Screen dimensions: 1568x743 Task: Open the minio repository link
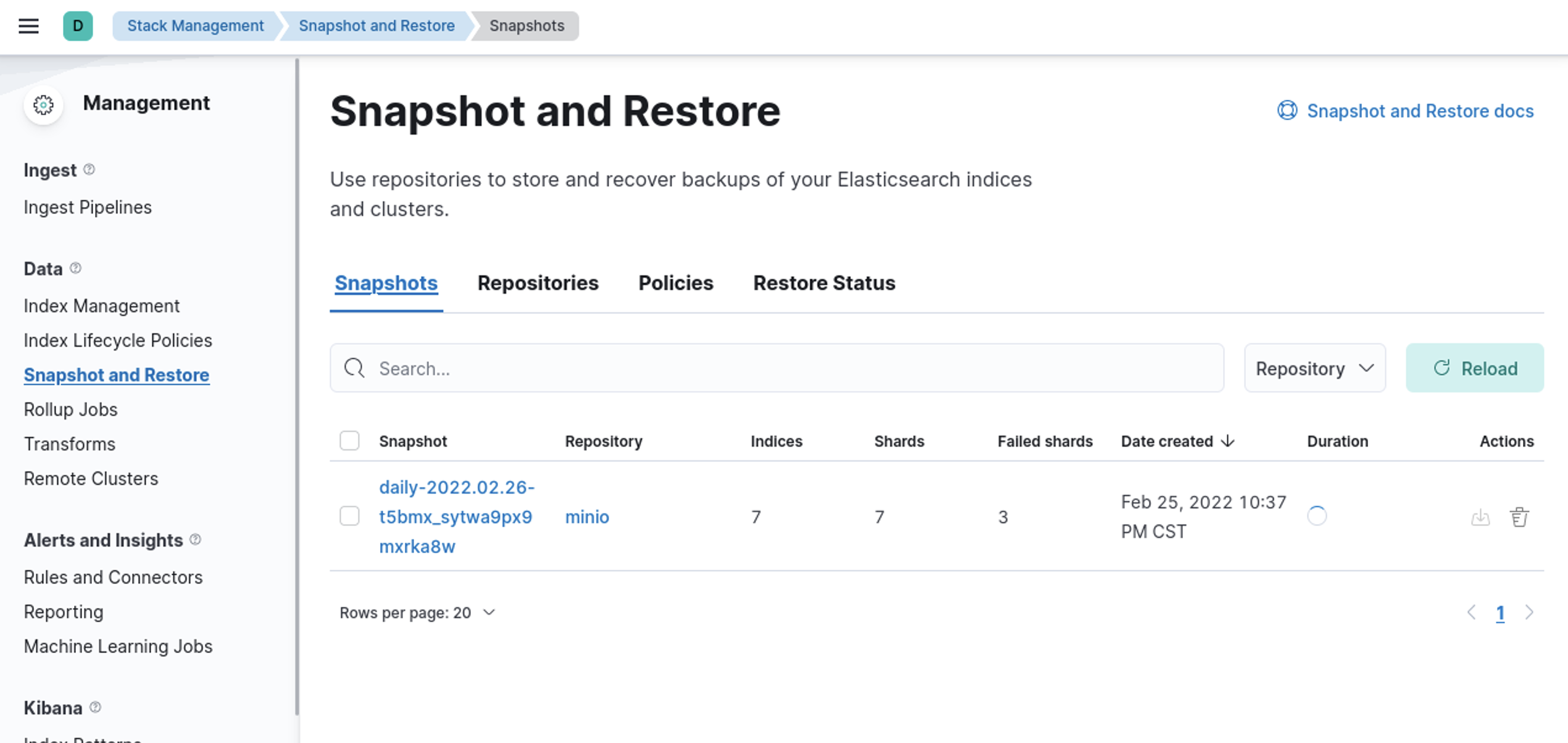pyautogui.click(x=586, y=517)
